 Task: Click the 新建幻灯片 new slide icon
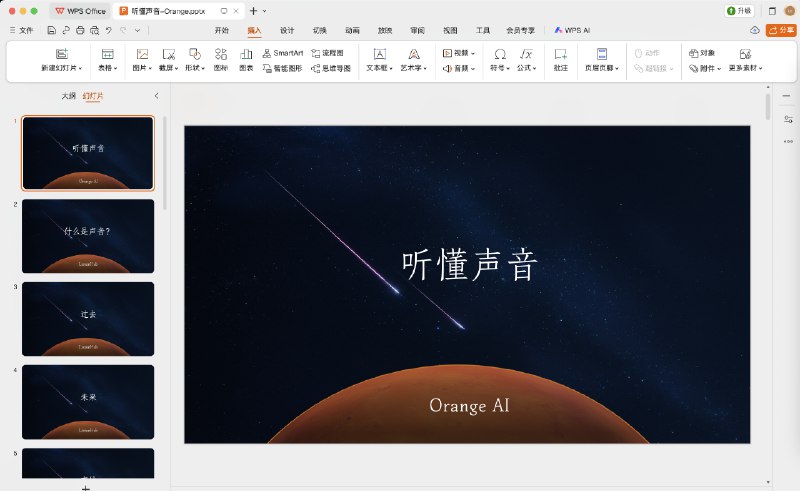click(62, 54)
